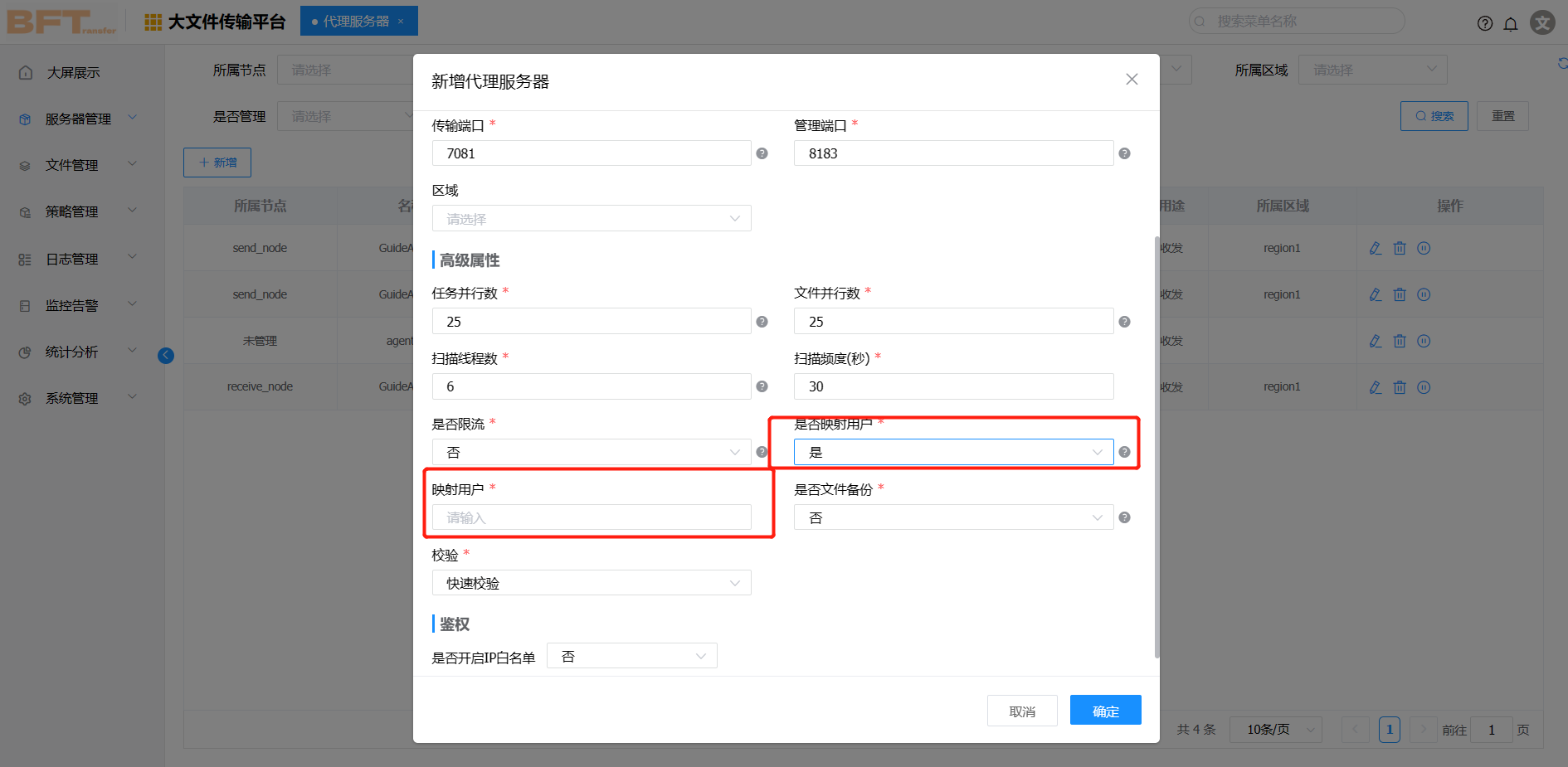The width and height of the screenshot is (1568, 767).
Task: Click help icon beside 是否映射用户 dropdown
Action: click(1124, 452)
